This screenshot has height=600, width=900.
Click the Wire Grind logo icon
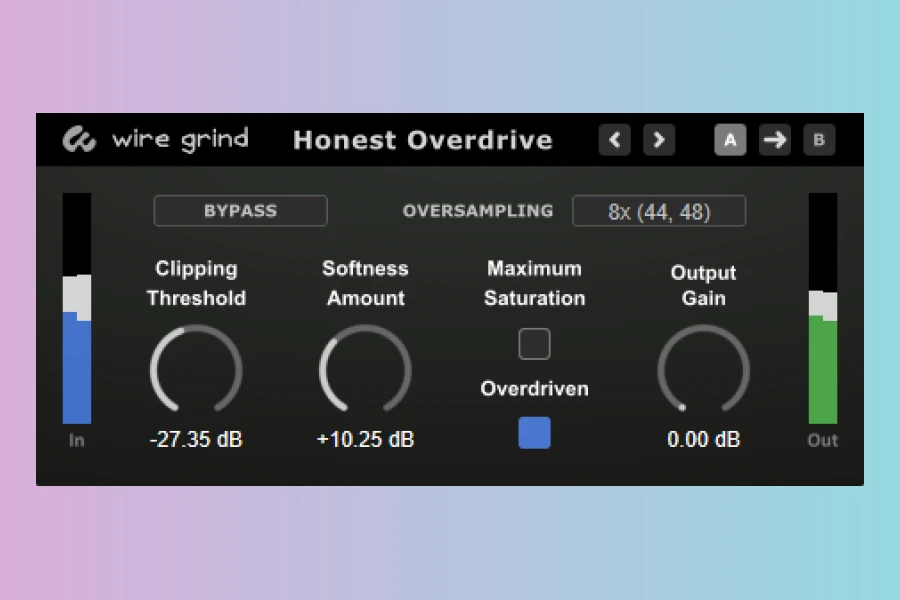coord(79,140)
